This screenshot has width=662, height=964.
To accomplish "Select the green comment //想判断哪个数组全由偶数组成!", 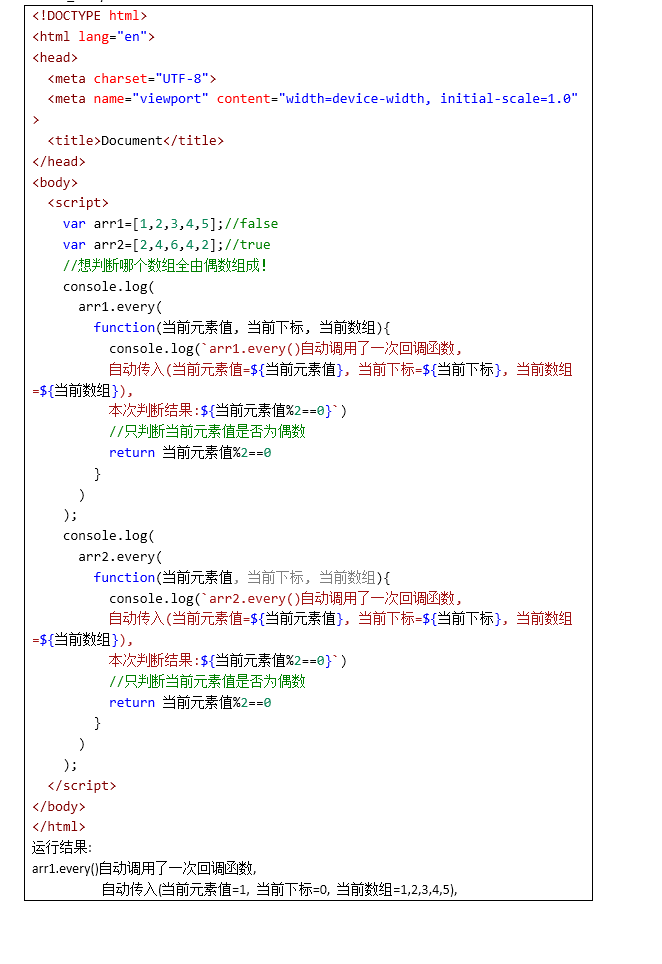I will coord(165,266).
